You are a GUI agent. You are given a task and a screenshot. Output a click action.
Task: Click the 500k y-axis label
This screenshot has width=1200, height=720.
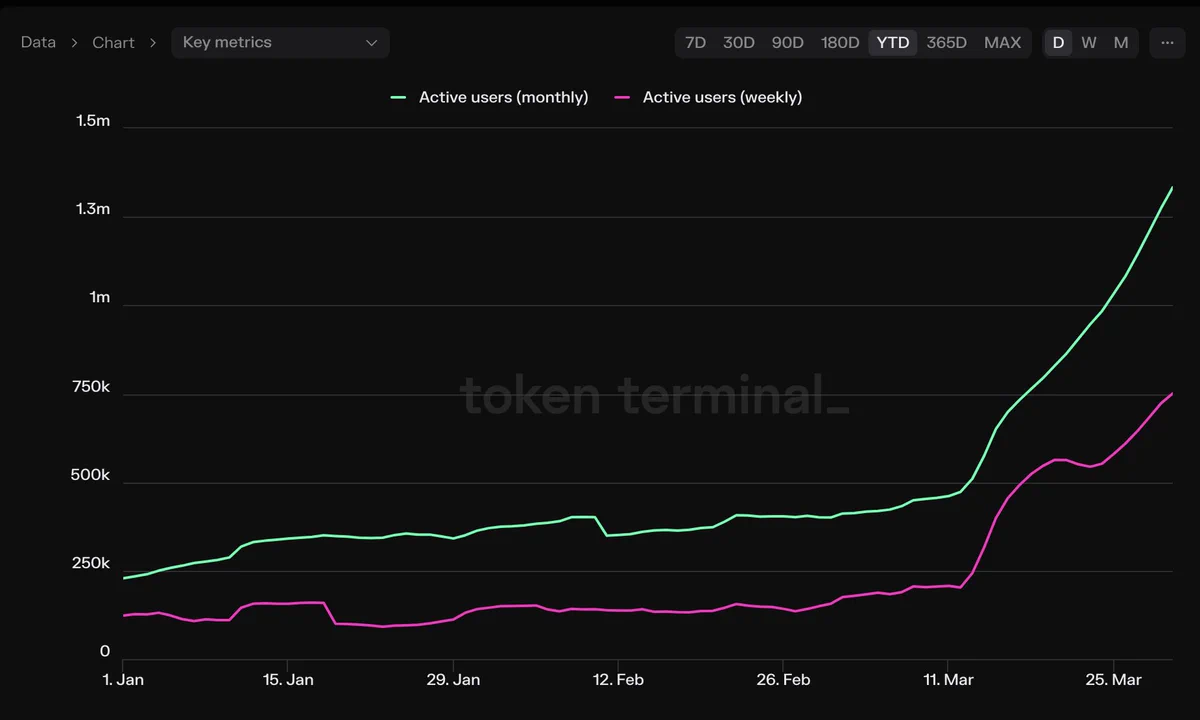(x=91, y=475)
